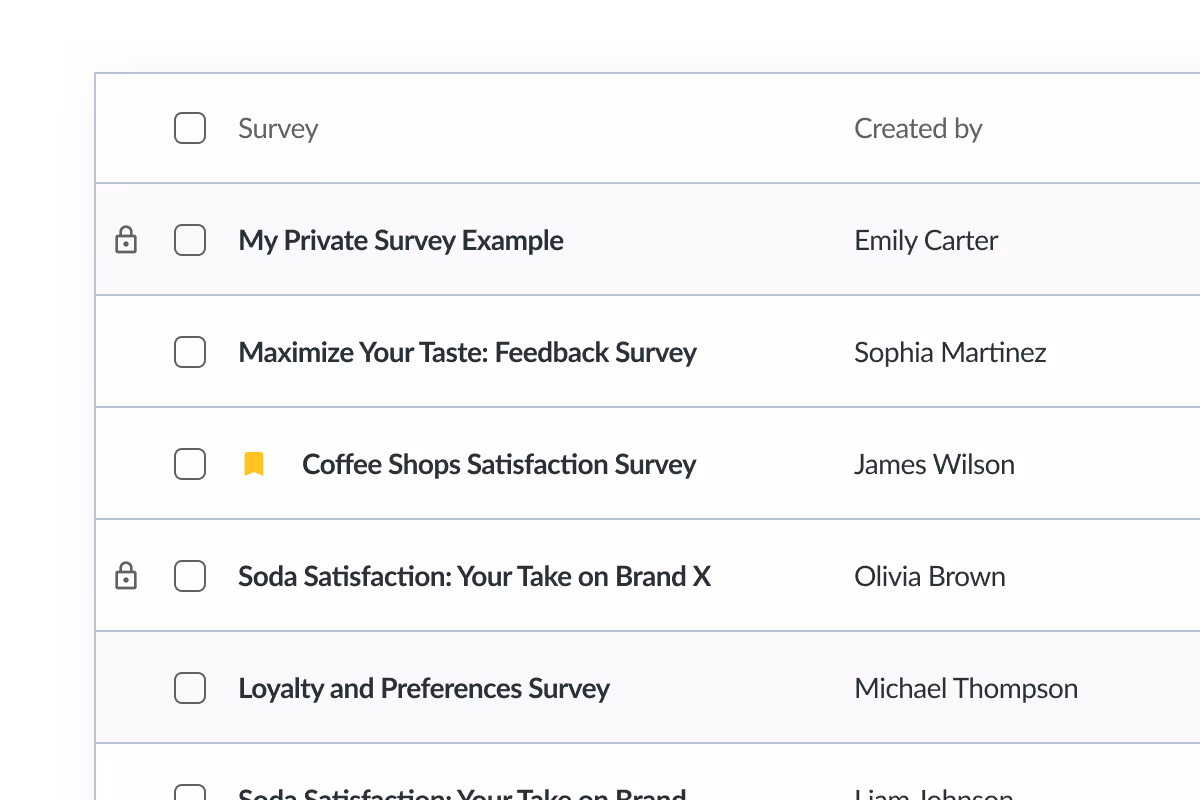
Task: Check the My Private Survey Example checkbox
Action: tap(190, 240)
